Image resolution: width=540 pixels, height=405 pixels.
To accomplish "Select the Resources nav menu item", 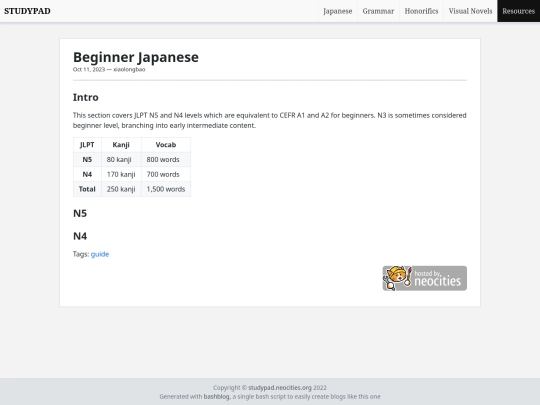I will 518,11.
